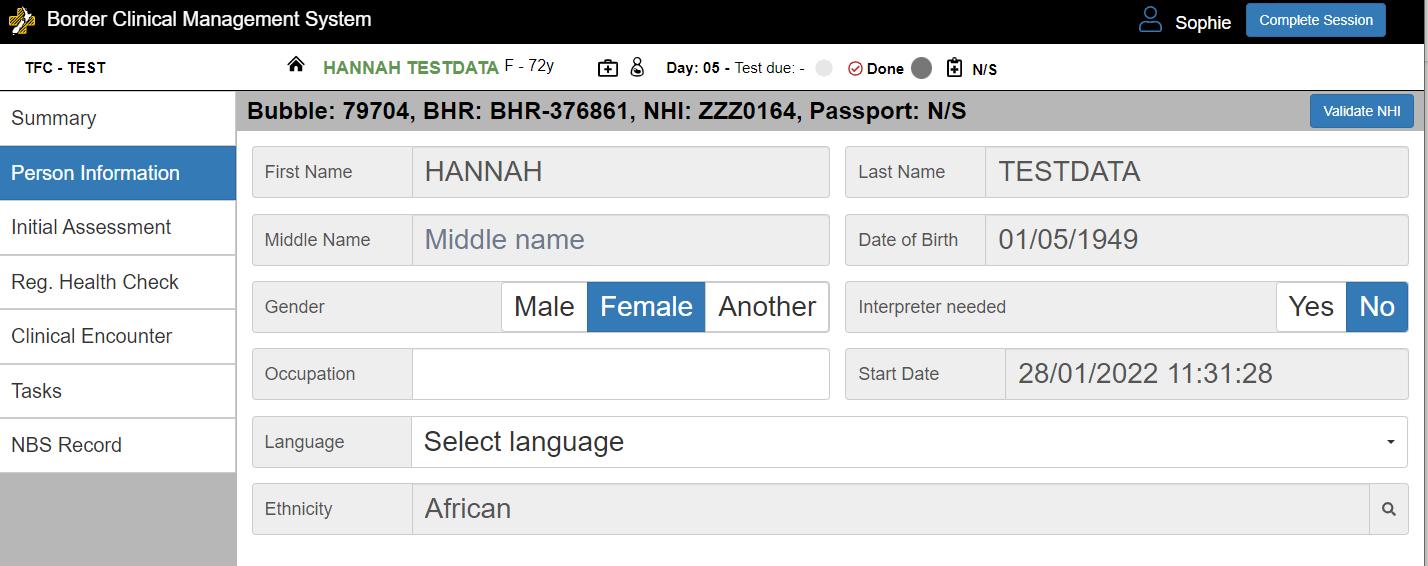Click the red checkmark Done icon
Screen dimensions: 1428x566
855,69
